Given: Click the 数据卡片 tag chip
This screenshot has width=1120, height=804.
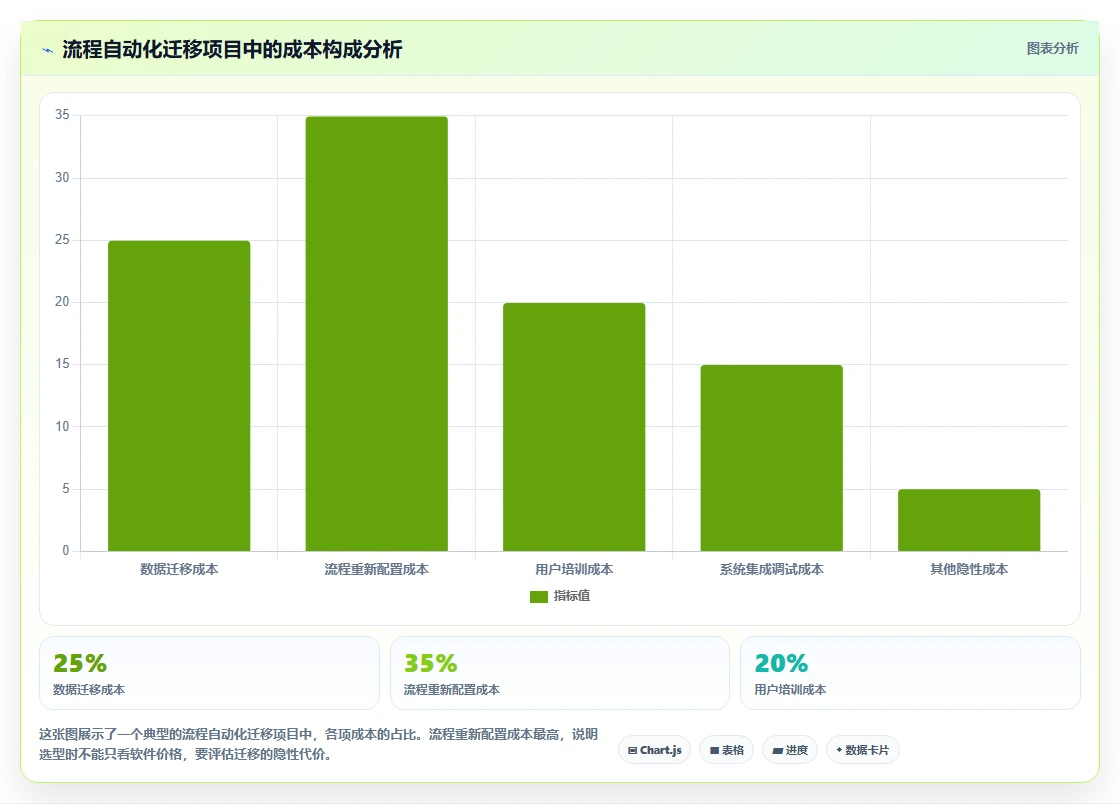Looking at the screenshot, I should point(863,750).
